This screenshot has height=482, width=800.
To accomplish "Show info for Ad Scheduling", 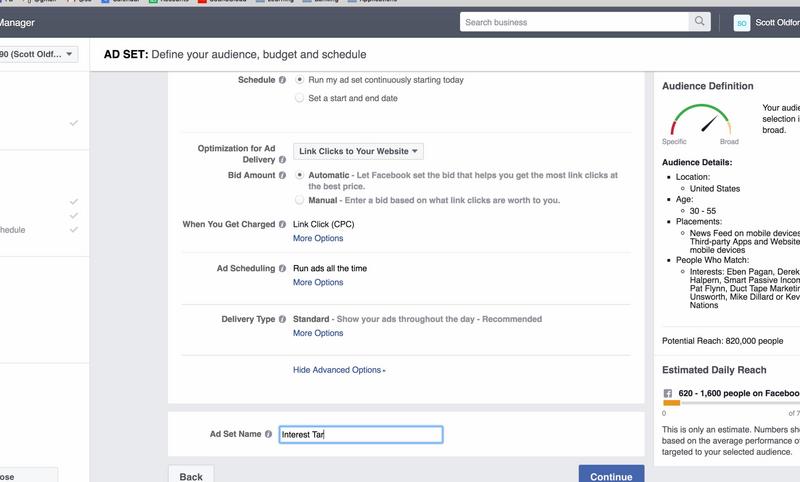I will tap(282, 268).
